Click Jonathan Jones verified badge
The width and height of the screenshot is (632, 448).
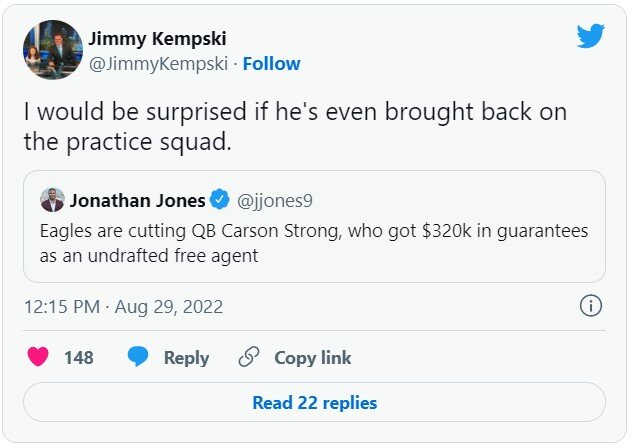point(220,199)
